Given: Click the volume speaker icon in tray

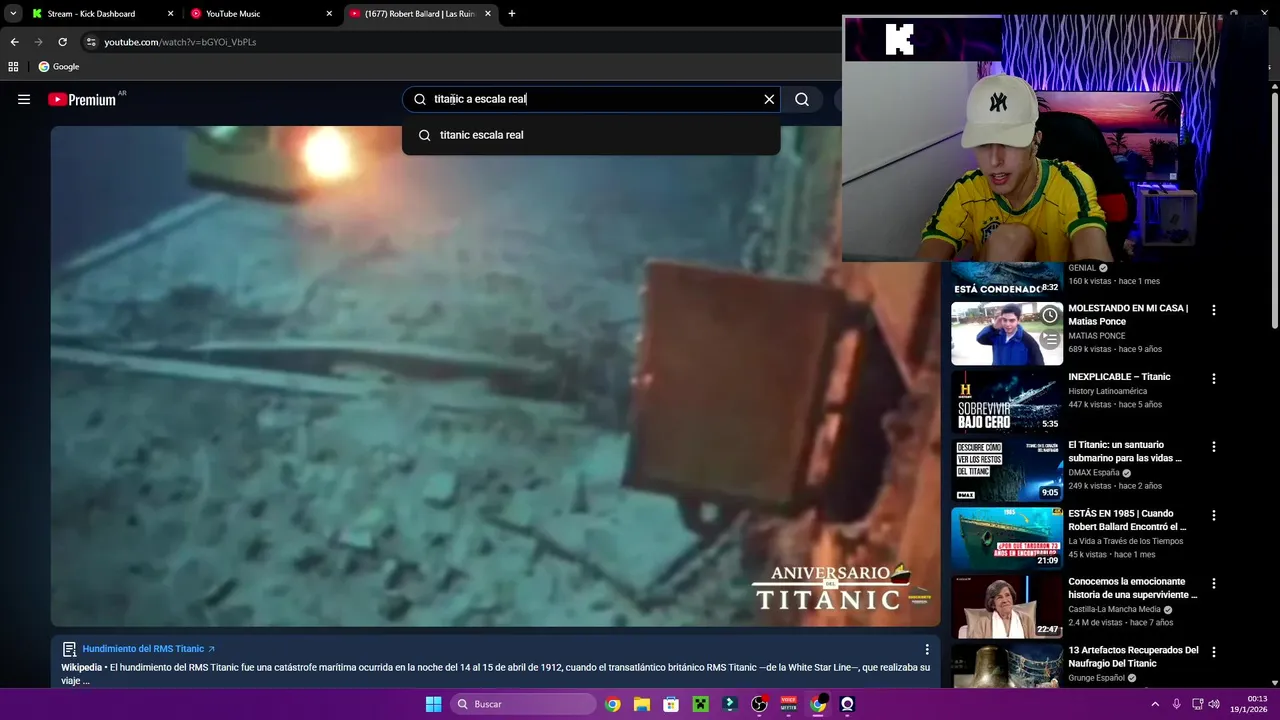Looking at the screenshot, I should tap(1214, 704).
